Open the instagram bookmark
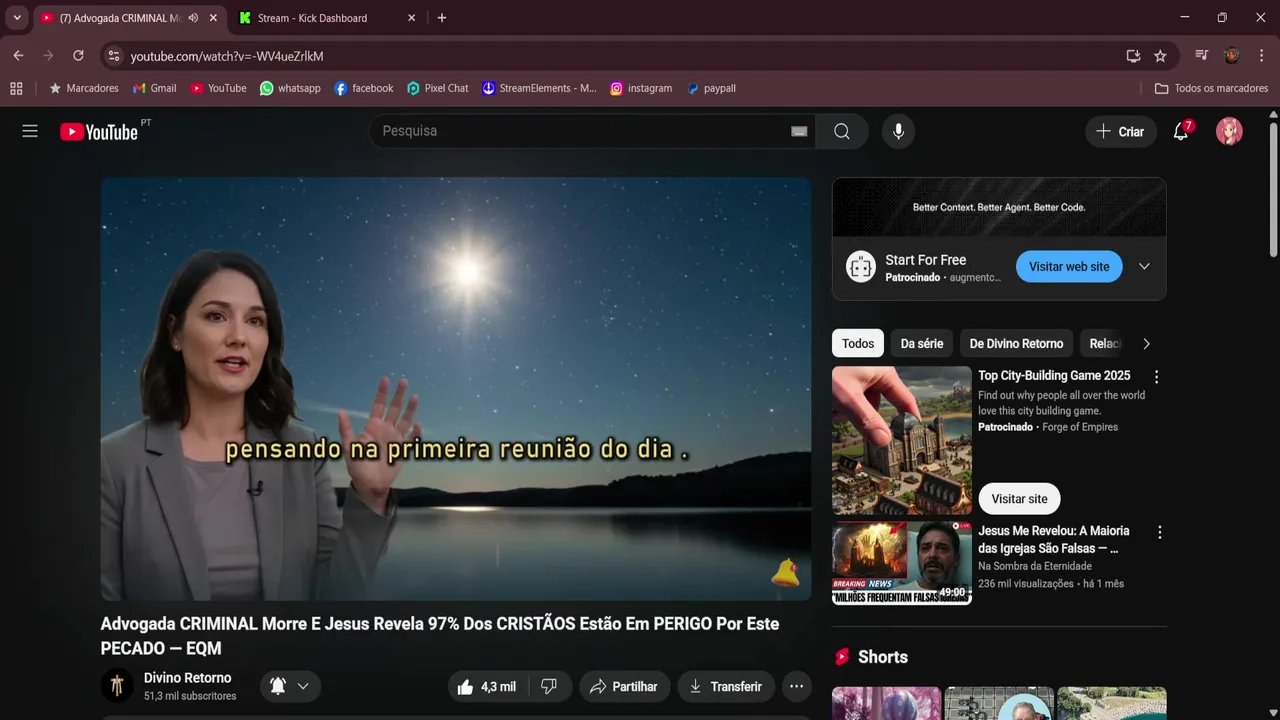This screenshot has width=1280, height=720. tap(641, 88)
